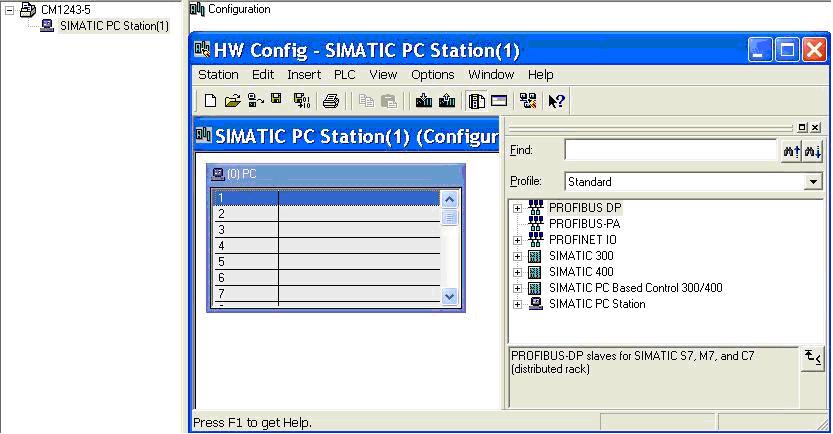Maximize the HW Config window
833x434 pixels.
(787, 50)
